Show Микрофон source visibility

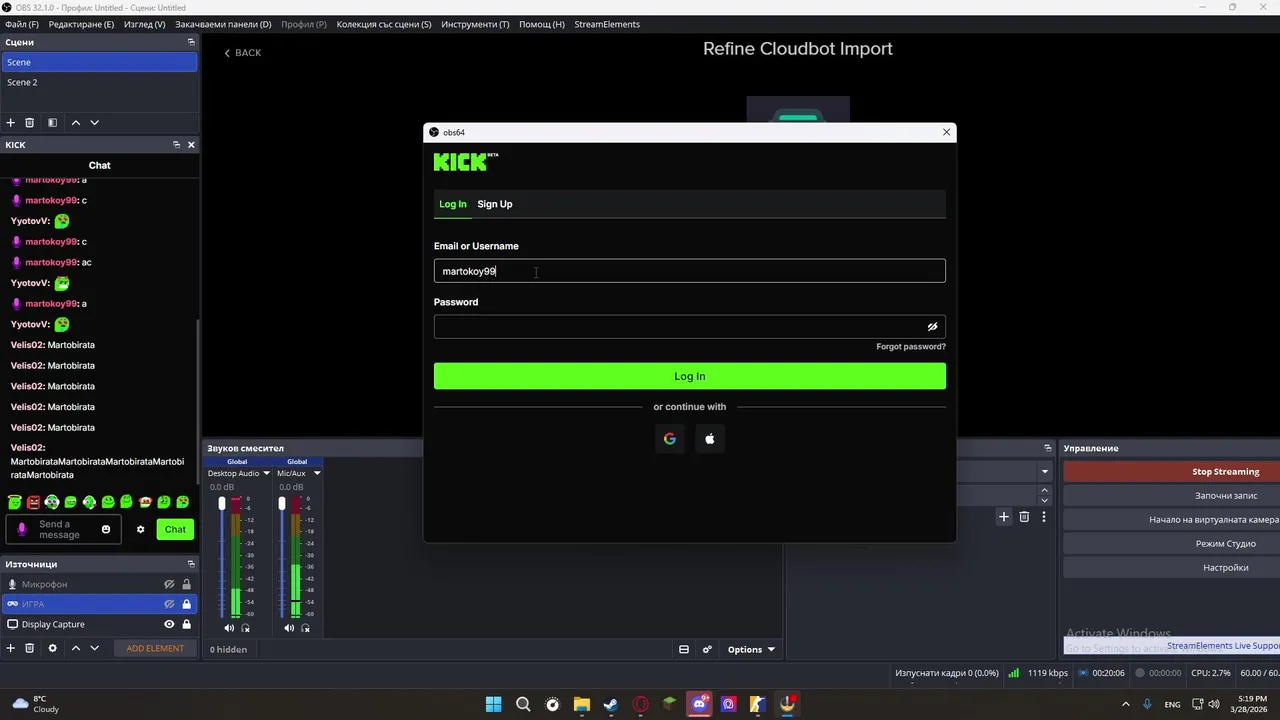169,584
